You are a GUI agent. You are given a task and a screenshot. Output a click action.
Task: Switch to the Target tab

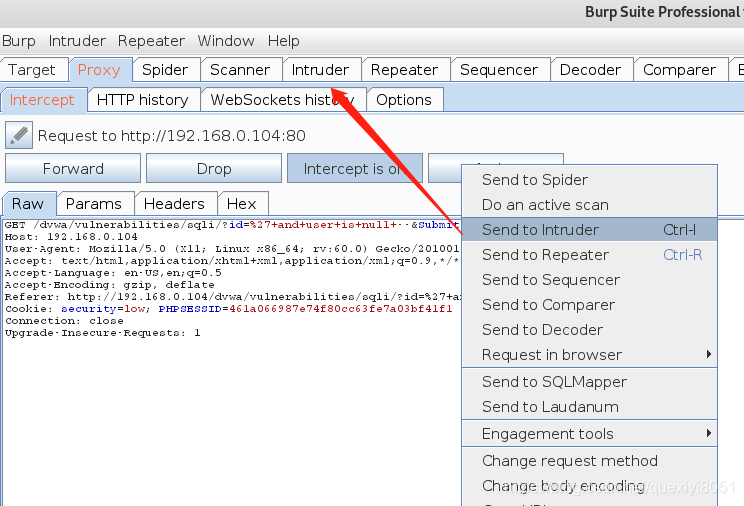pyautogui.click(x=34, y=70)
